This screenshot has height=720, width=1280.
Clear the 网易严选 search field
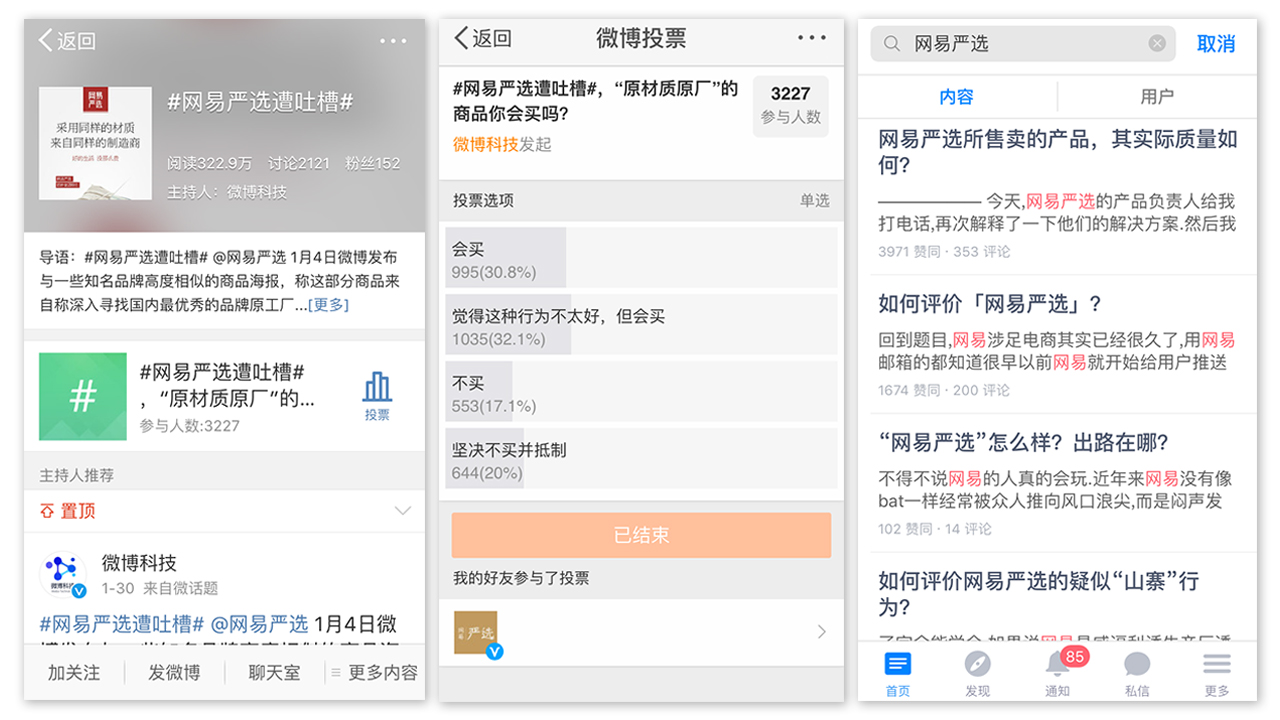point(1157,43)
